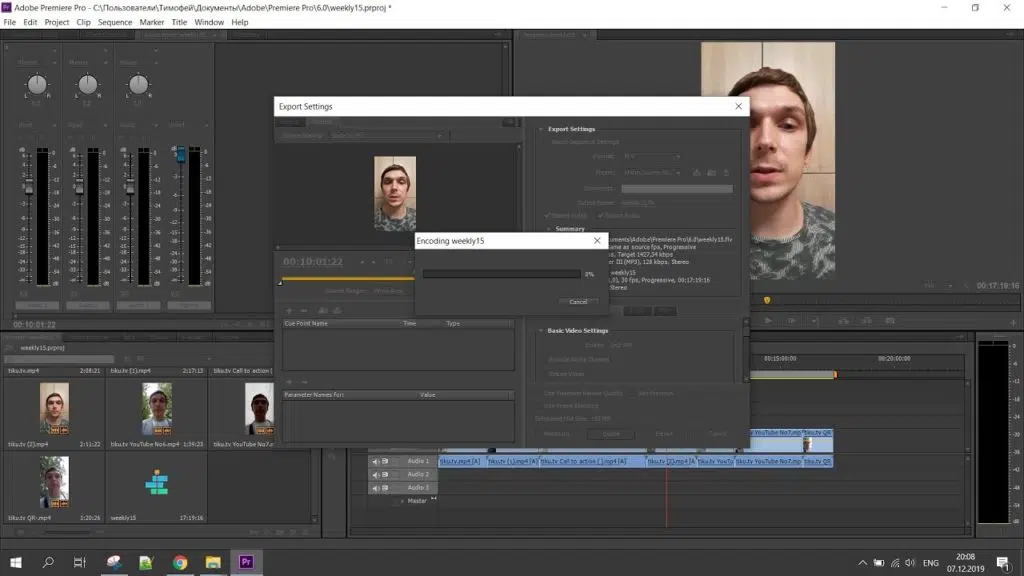Click the Comments input field

coord(677,189)
